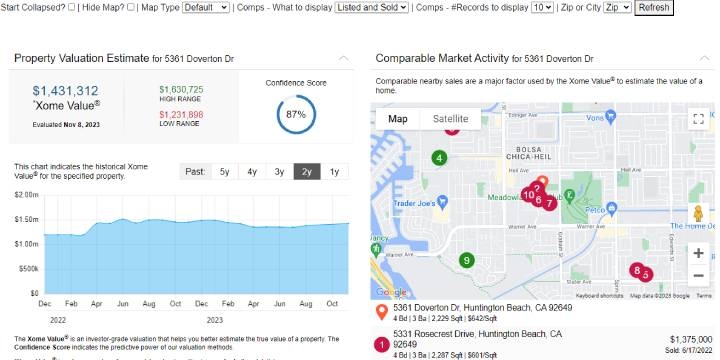Image resolution: width=720 pixels, height=360 pixels.
Task: Open the Map Type dropdown
Action: pos(206,7)
